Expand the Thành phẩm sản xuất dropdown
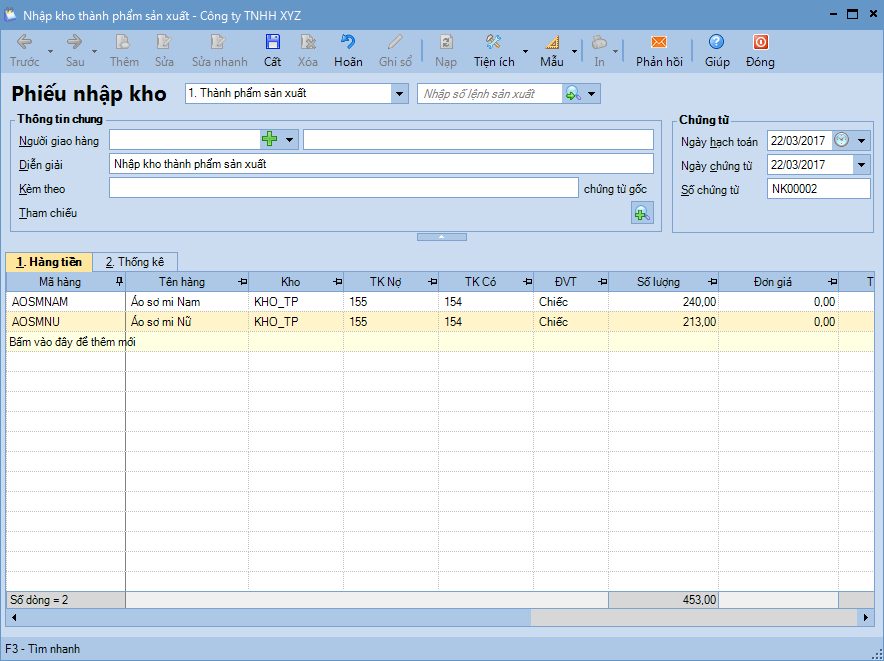This screenshot has width=884, height=661. pos(400,94)
